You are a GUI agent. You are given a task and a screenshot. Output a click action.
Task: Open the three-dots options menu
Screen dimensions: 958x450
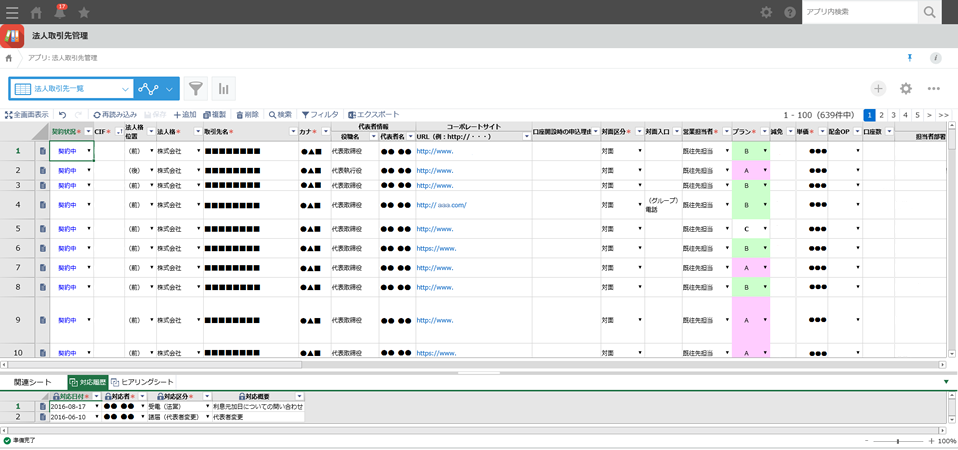pos(933,89)
